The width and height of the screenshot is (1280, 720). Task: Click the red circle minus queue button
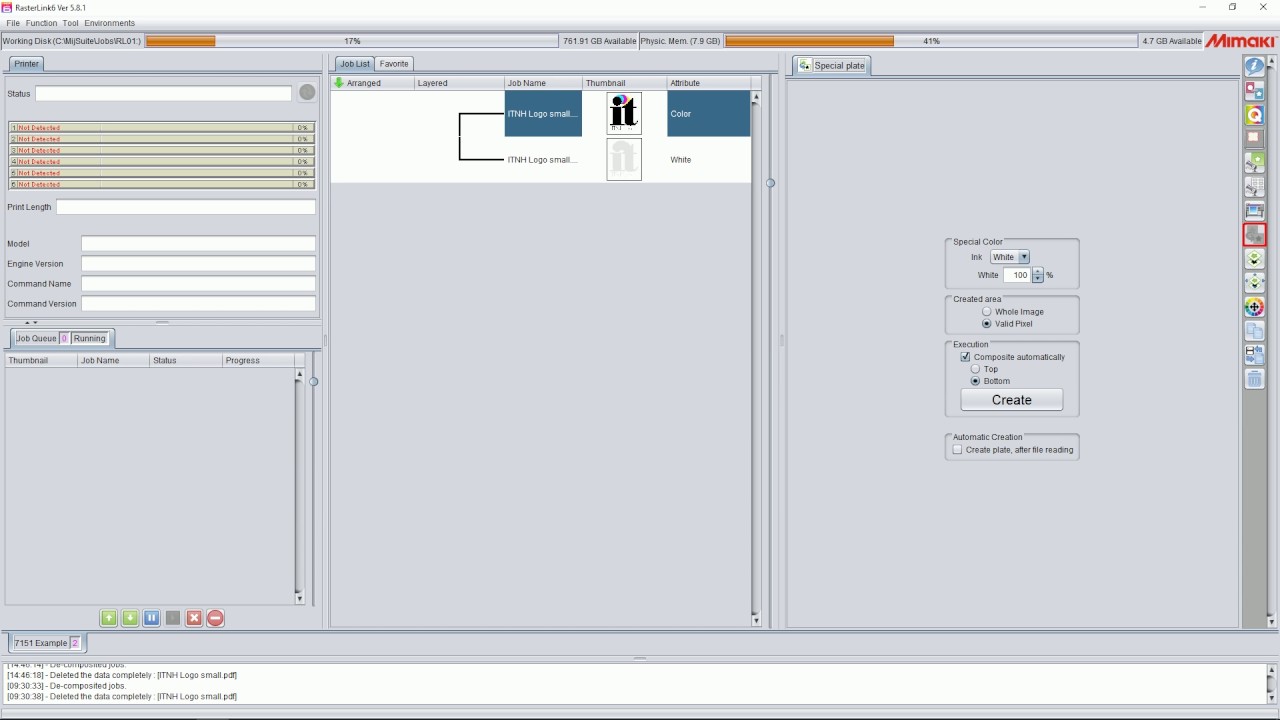[215, 618]
